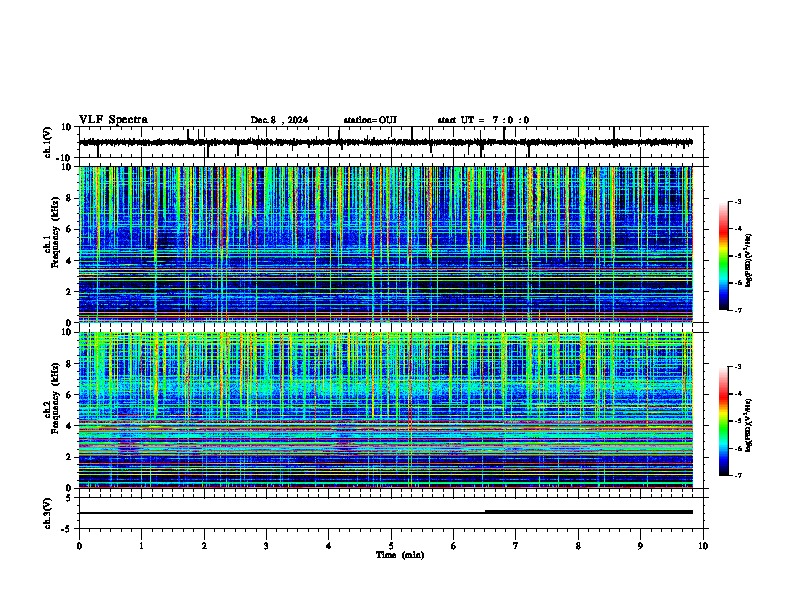Click time axis tick label "5"
This screenshot has height=612, width=792.
(391, 546)
